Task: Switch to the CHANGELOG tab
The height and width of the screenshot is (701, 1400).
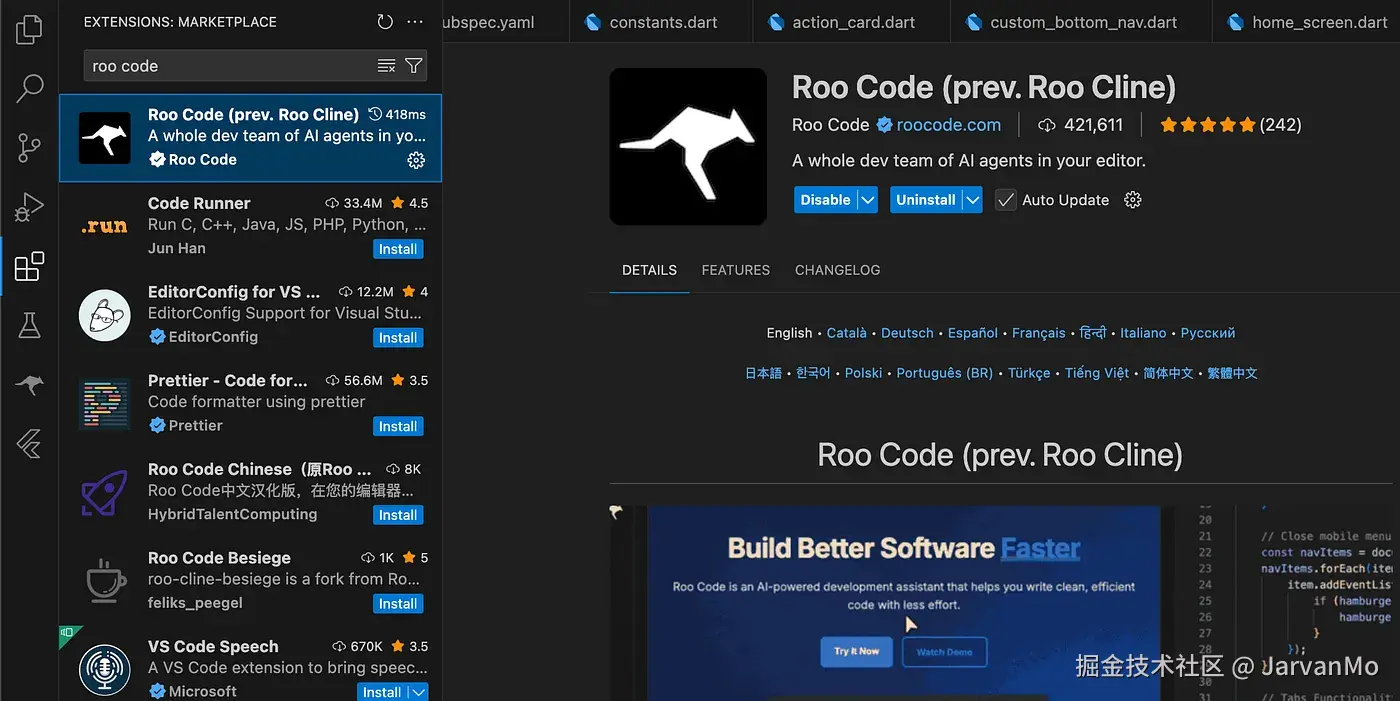Action: pyautogui.click(x=837, y=270)
